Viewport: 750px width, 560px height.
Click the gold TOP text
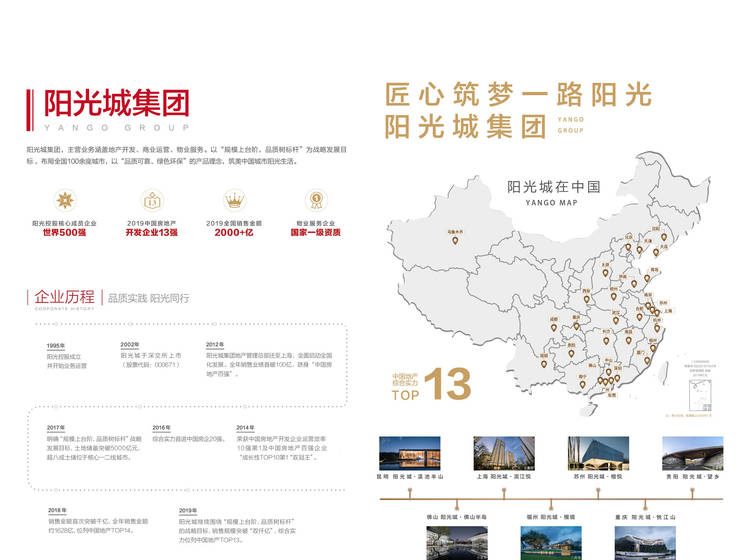405,395
